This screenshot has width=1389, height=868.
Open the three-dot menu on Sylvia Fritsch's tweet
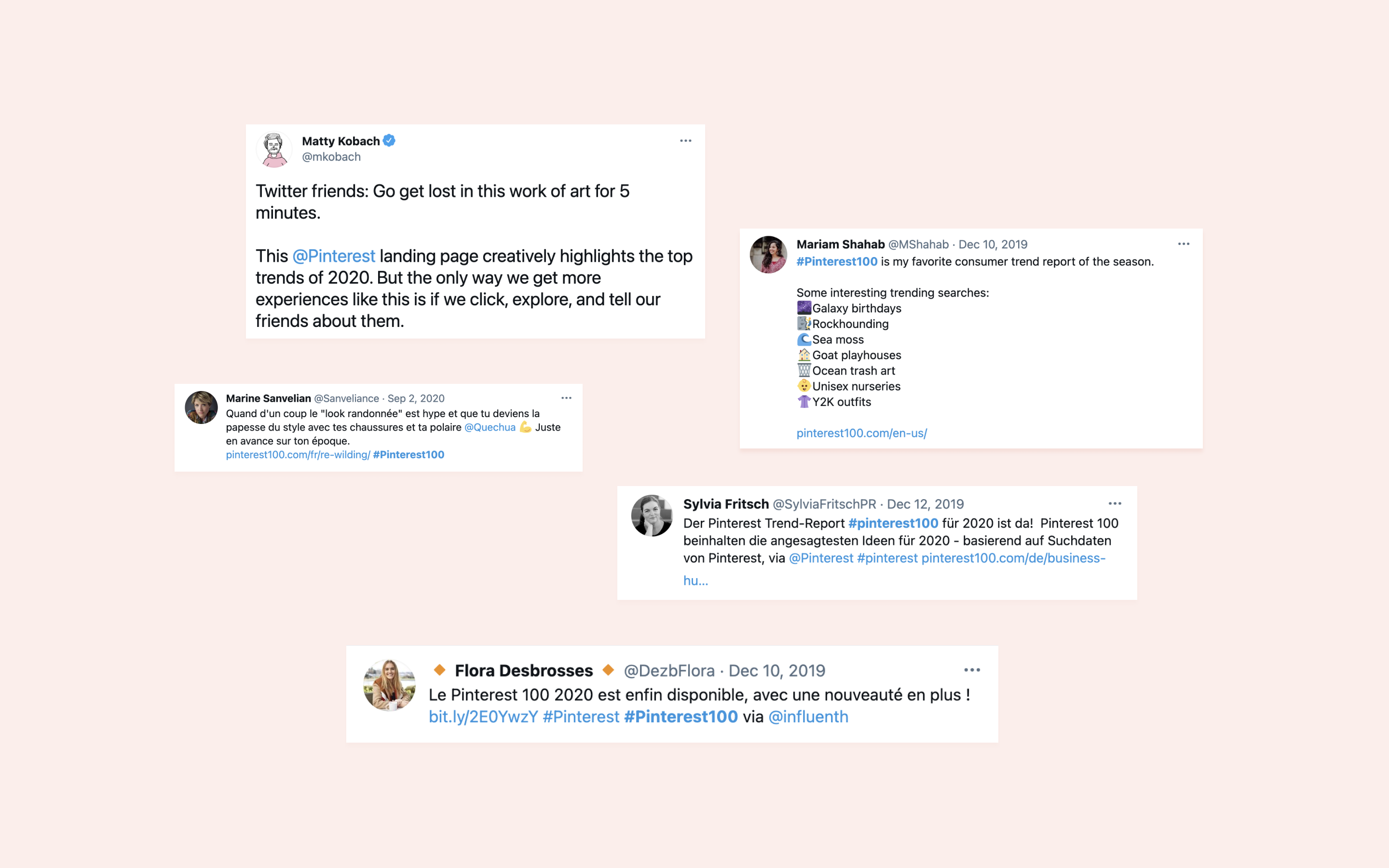(1115, 503)
